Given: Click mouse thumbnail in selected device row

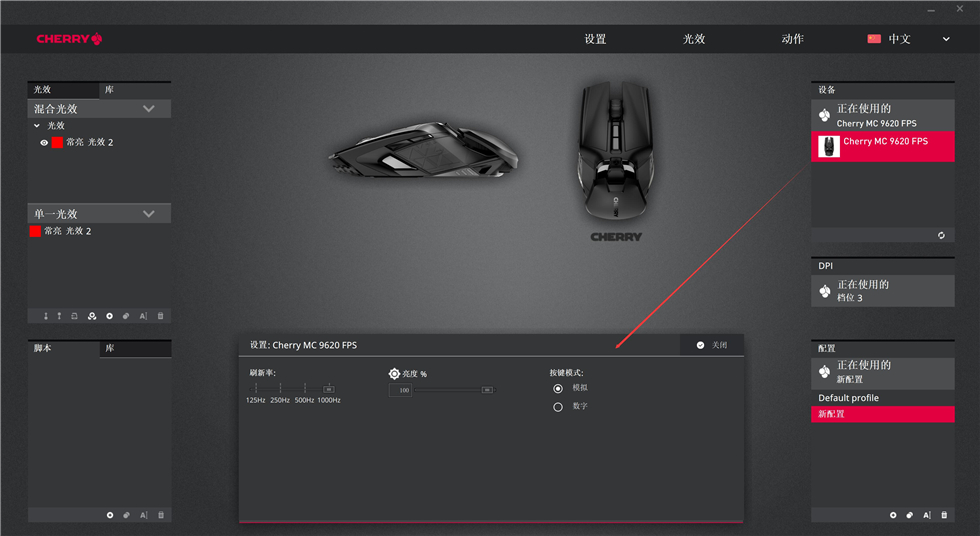Looking at the screenshot, I should coord(829,146).
